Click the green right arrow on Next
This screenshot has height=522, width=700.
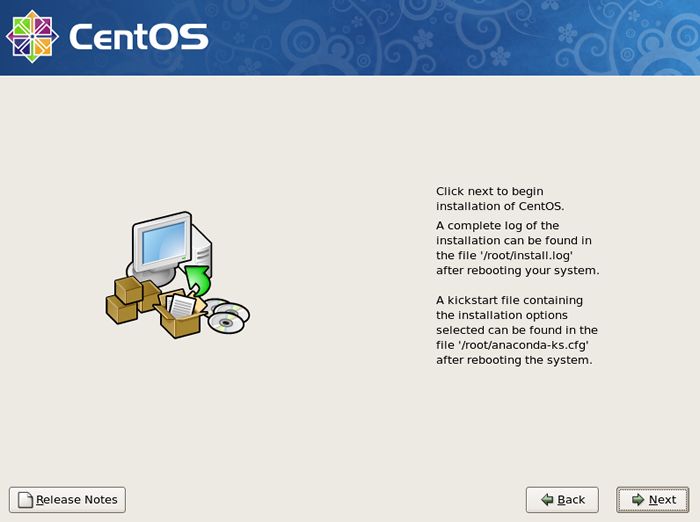pyautogui.click(x=638, y=500)
